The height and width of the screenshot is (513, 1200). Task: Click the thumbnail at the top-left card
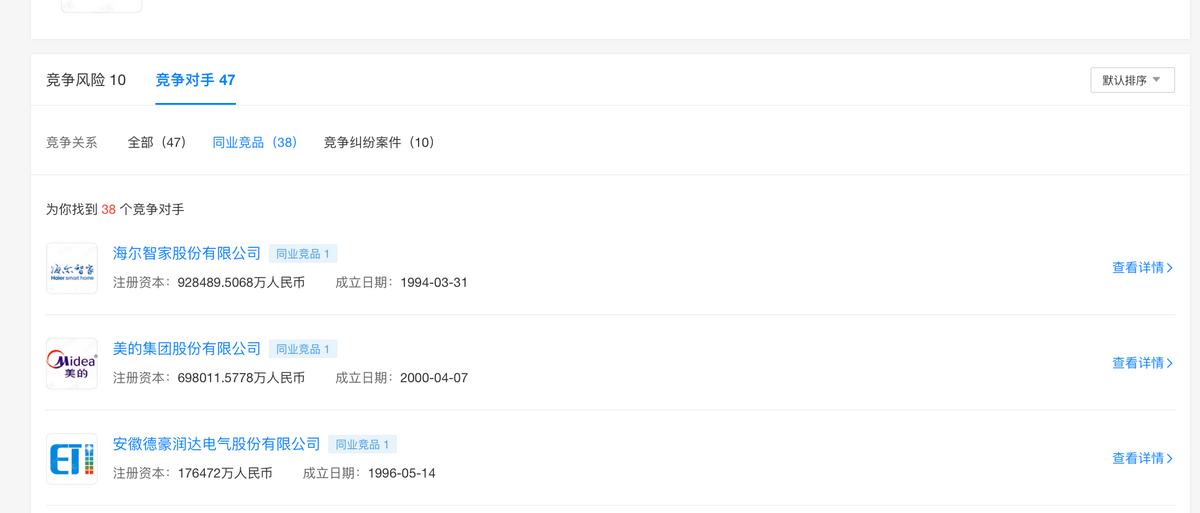[x=101, y=5]
